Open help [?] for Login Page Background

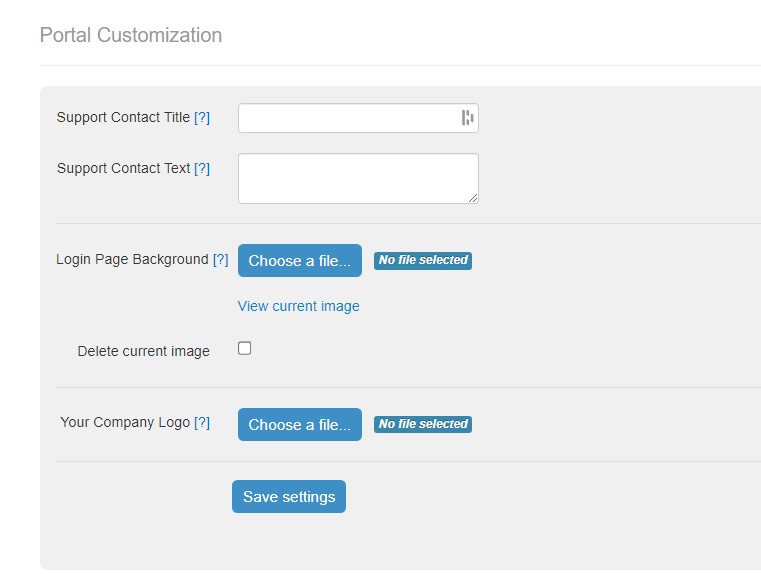pyautogui.click(x=220, y=260)
